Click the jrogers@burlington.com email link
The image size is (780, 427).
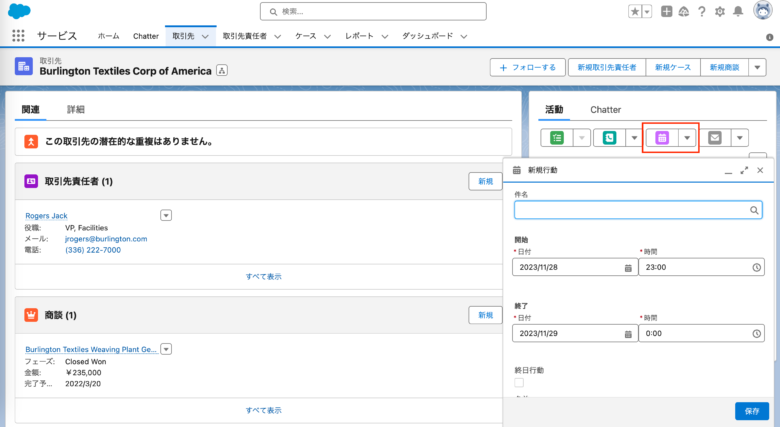coord(106,239)
